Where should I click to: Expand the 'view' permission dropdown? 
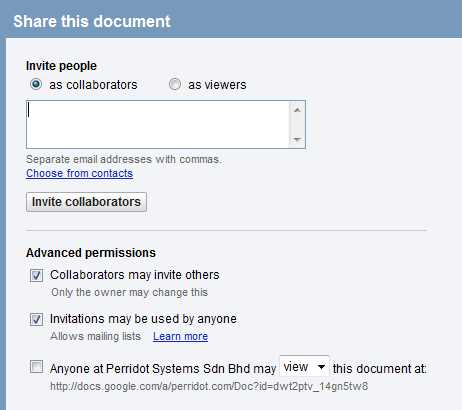tap(304, 367)
